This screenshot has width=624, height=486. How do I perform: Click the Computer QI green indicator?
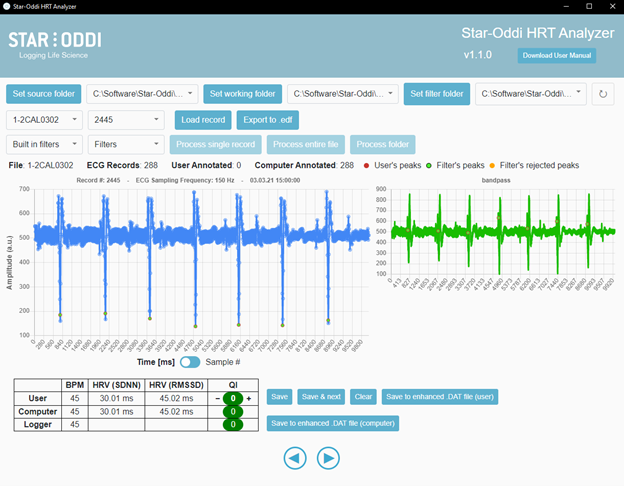coord(233,412)
